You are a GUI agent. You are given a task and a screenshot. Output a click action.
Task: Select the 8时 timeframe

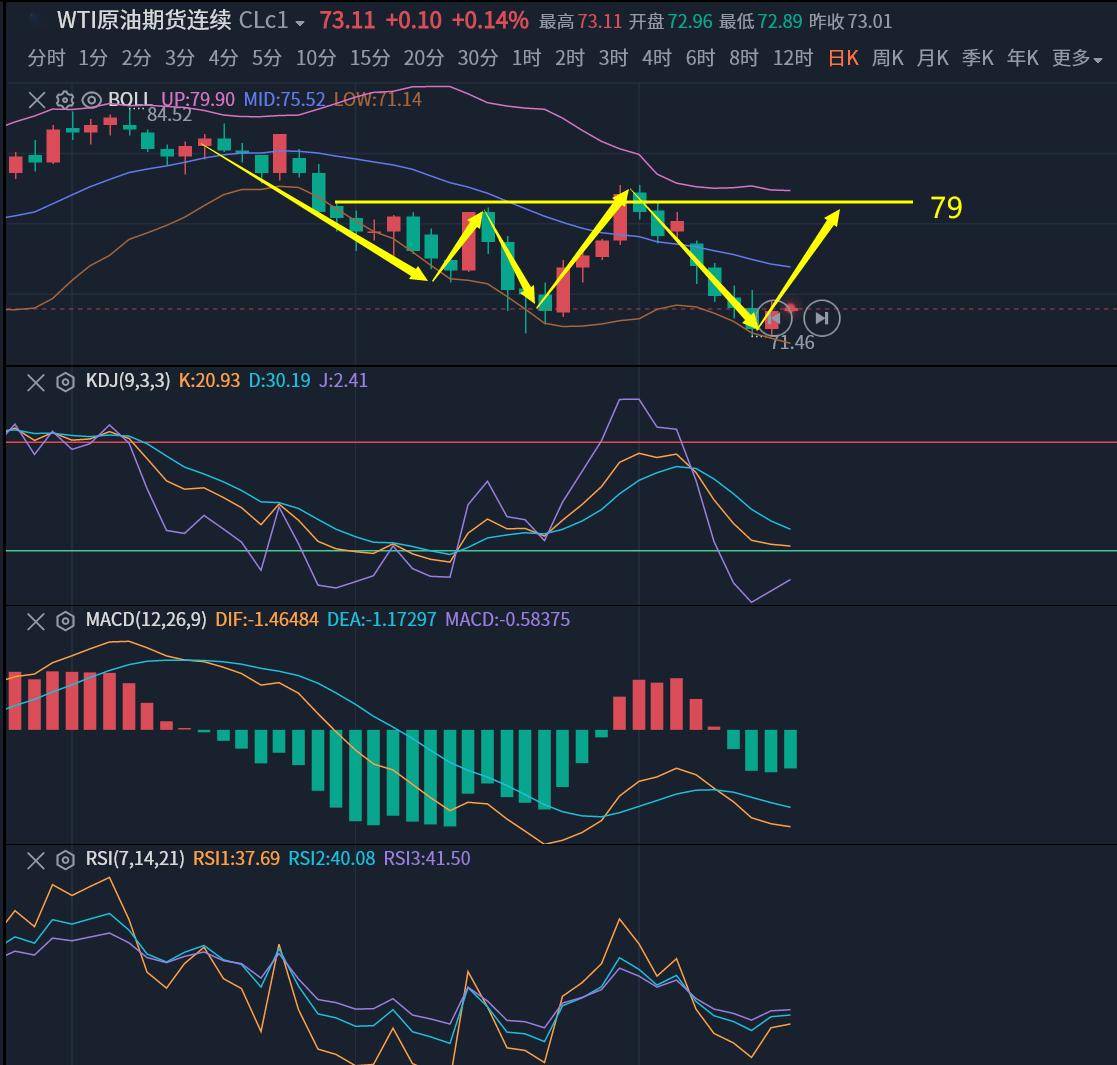[x=744, y=58]
